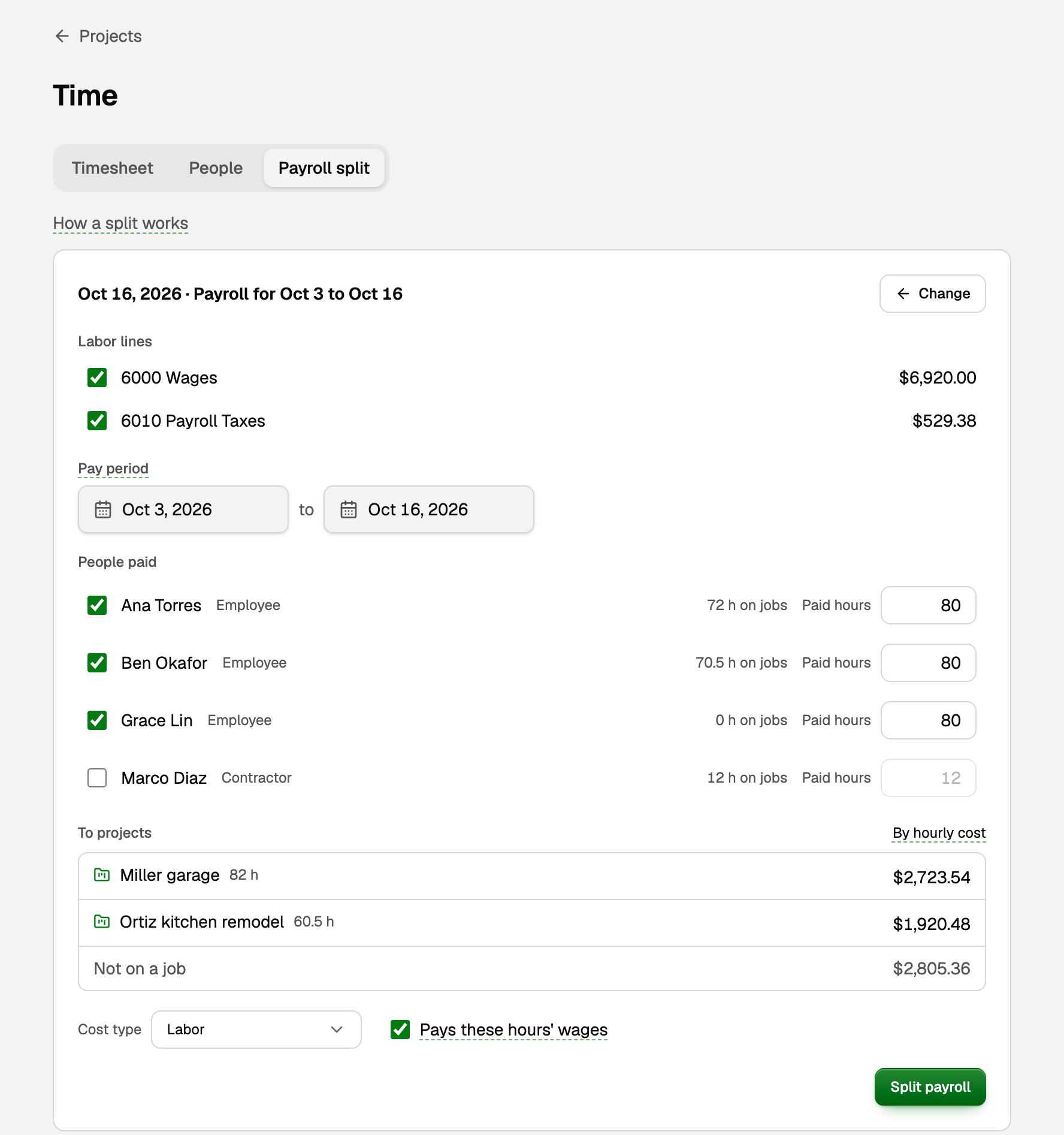Click the Miller garage project name
Screen dimensions: 1064x1135
[170, 875]
